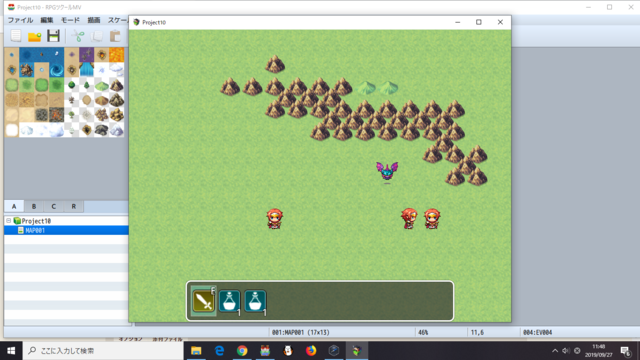Show hidden system tray icons
640x360 pixels.
[x=555, y=351]
